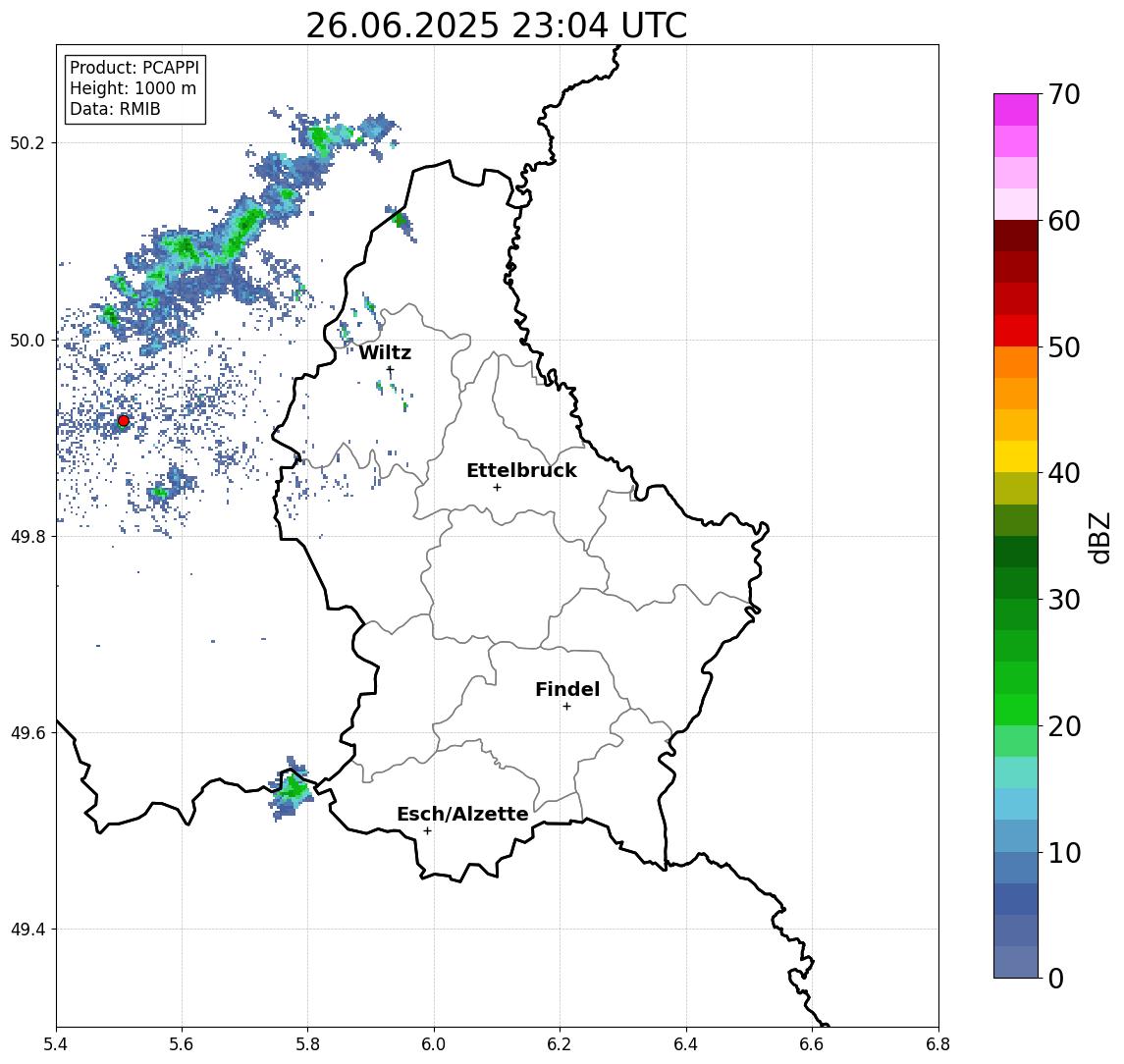Screen dimensions: 1124x1064
Task: Pick the bright green colorbar swatch above 20
Action: [1016, 709]
